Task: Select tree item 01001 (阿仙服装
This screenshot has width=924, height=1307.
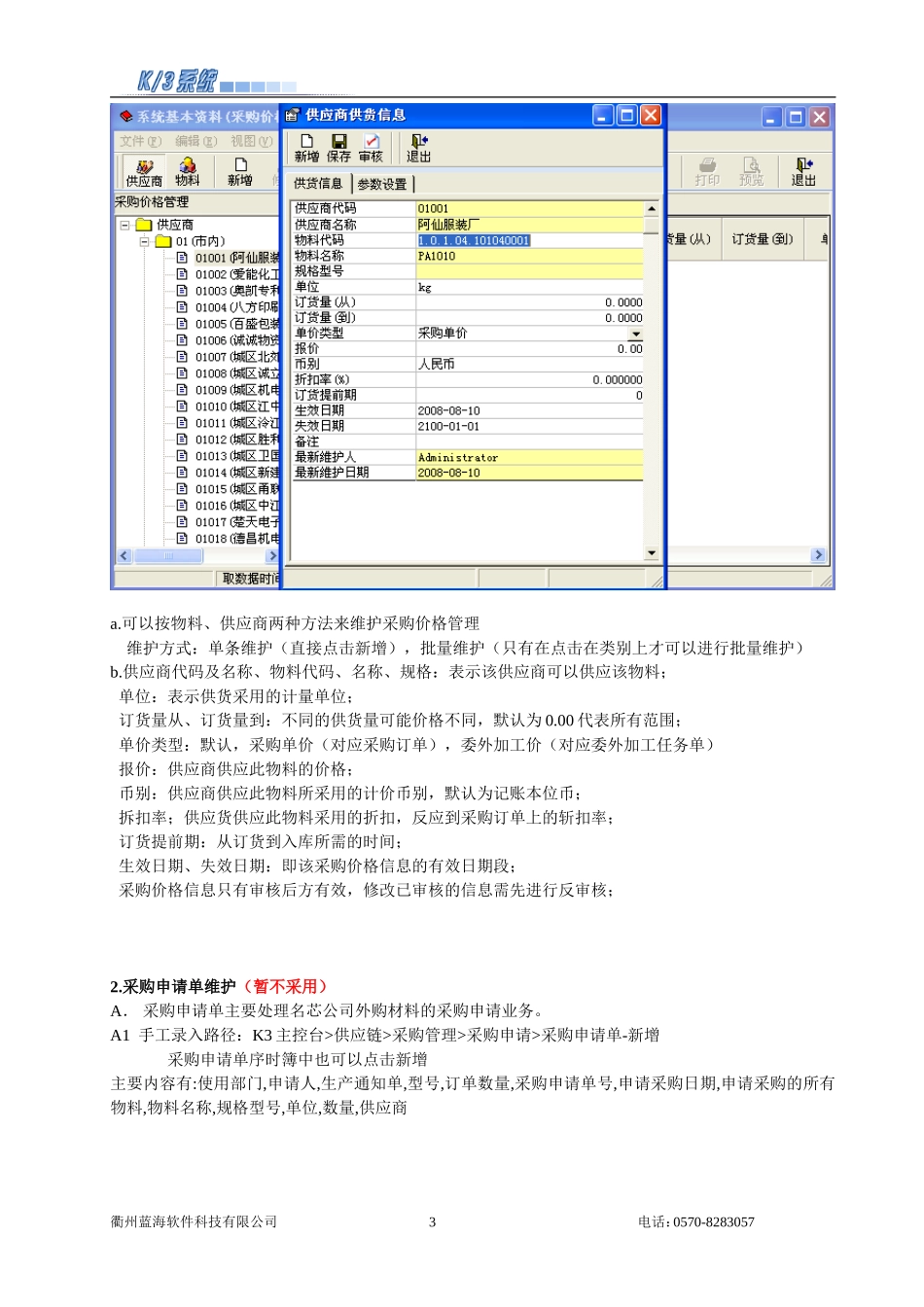Action: [237, 258]
